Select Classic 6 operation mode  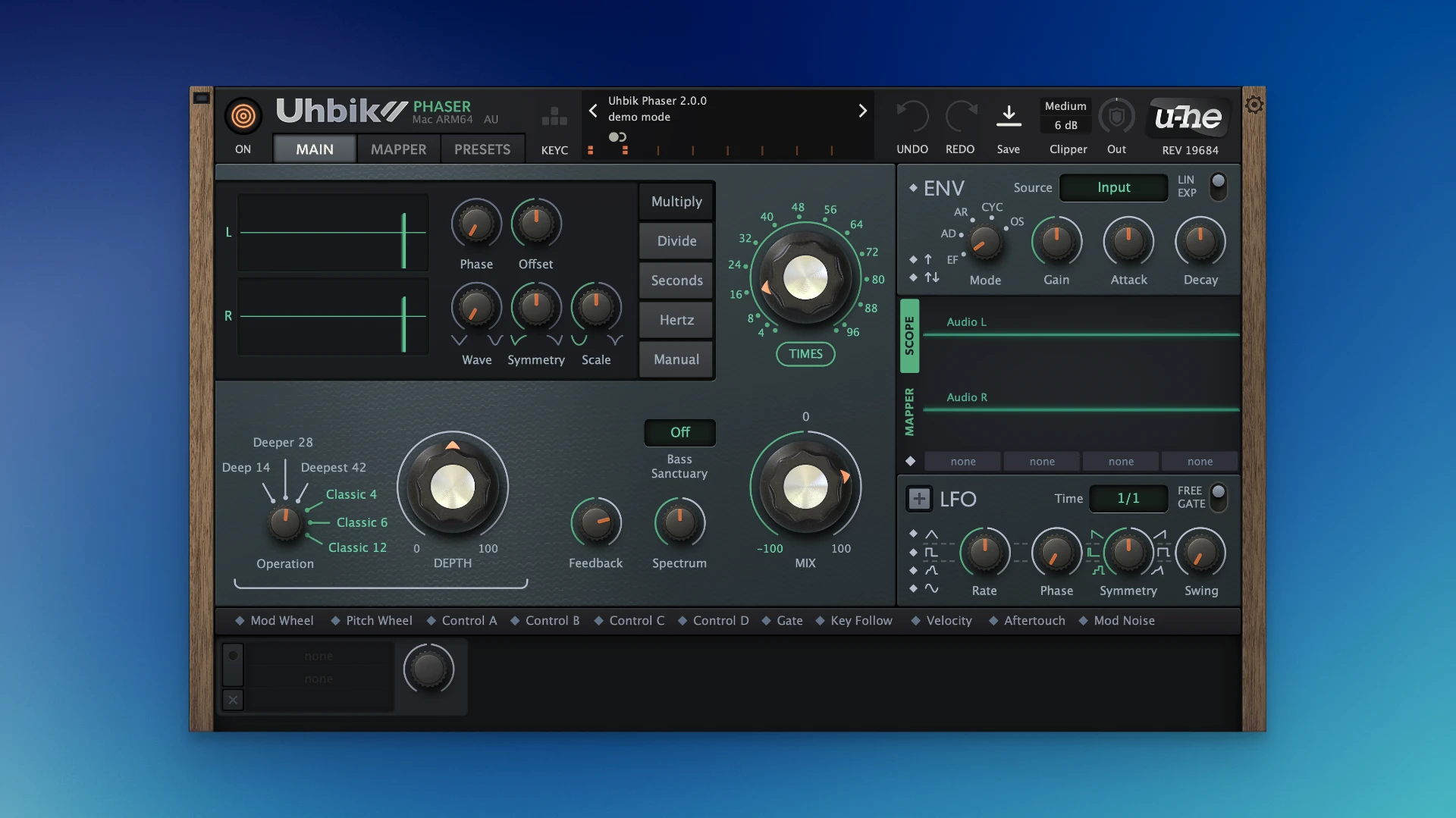click(x=362, y=522)
